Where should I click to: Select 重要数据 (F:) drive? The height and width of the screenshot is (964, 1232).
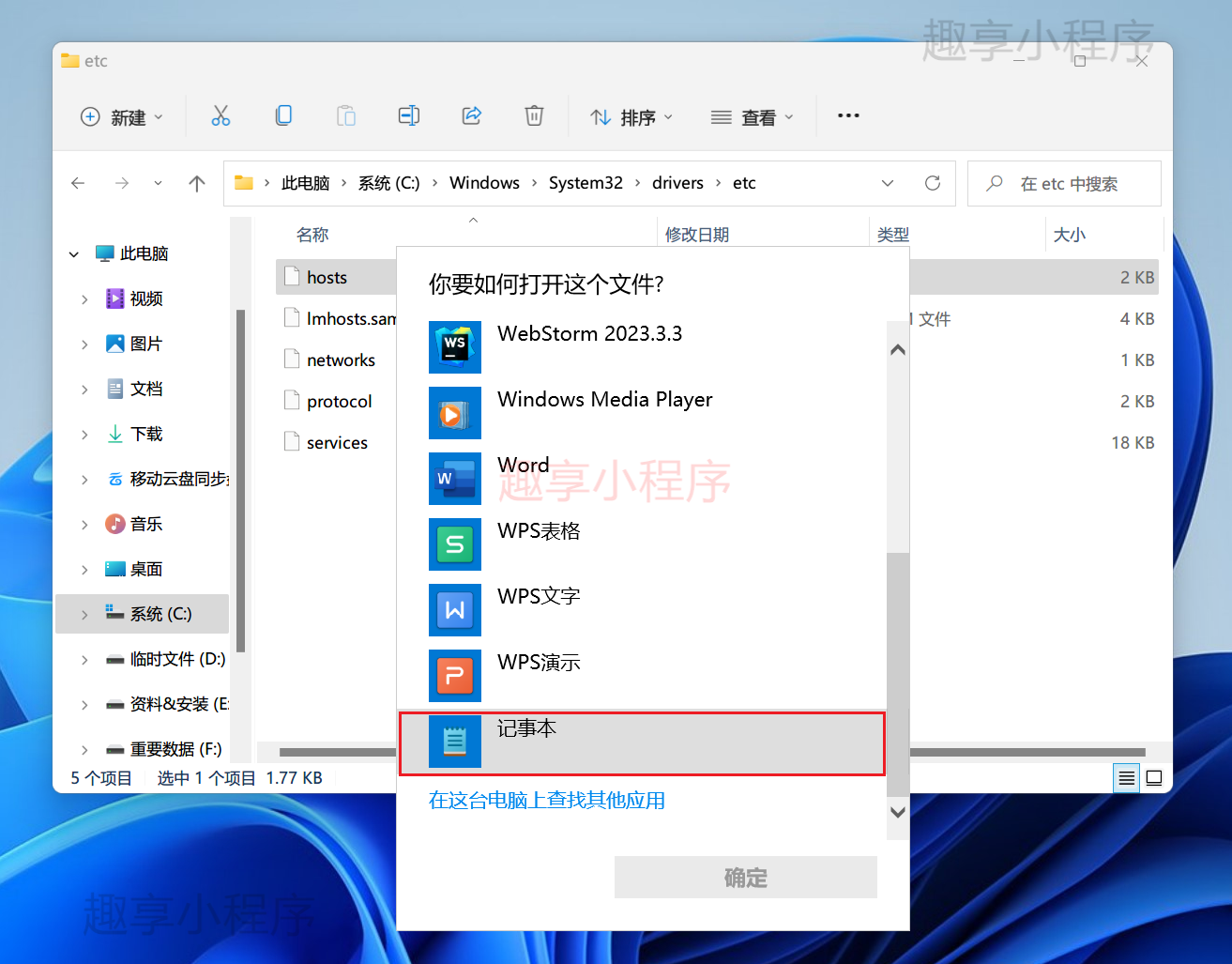tap(163, 749)
